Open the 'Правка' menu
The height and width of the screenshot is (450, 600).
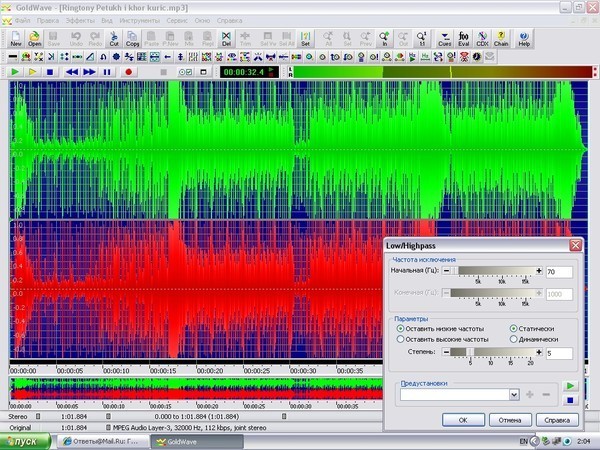coord(48,21)
